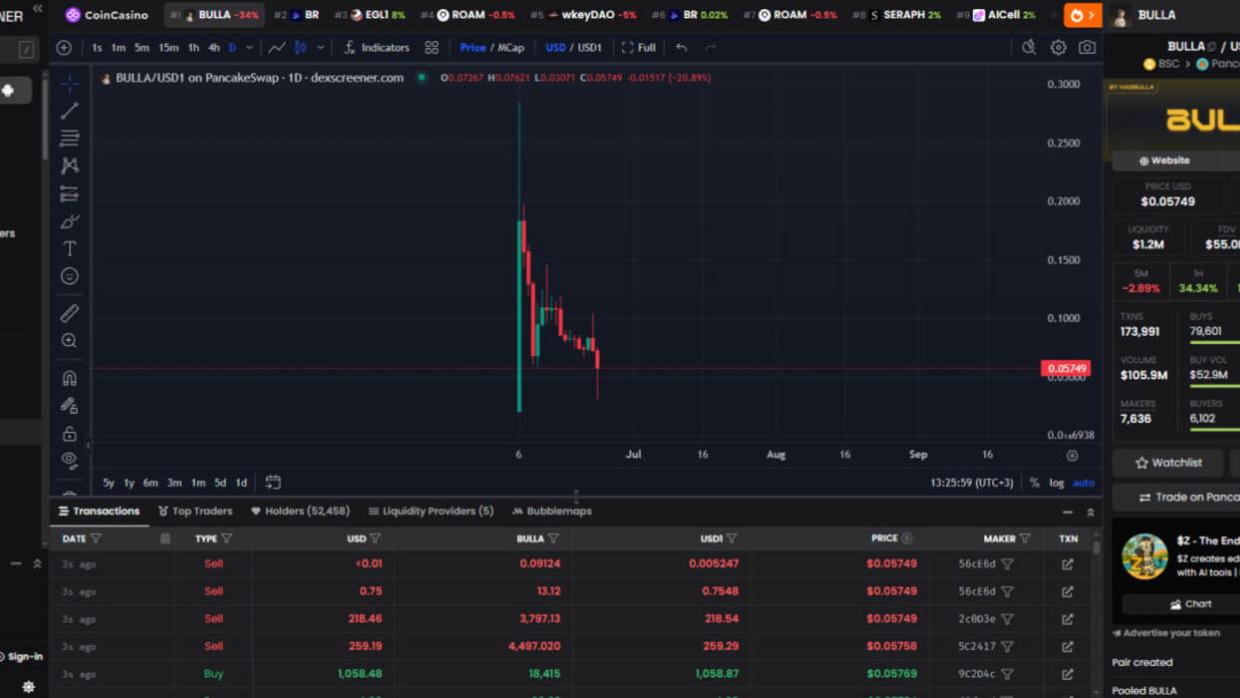Screen dimensions: 1240x698
Task: Select the ruler measure tool
Action: 69,313
